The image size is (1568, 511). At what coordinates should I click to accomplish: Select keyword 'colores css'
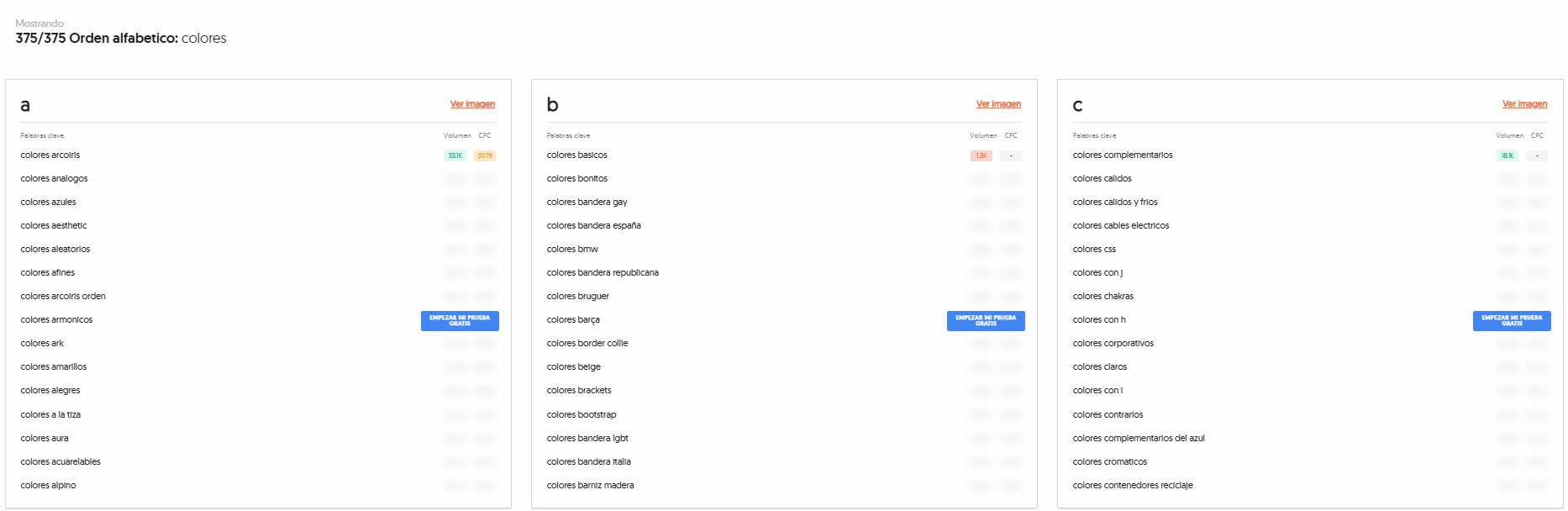click(x=1094, y=250)
